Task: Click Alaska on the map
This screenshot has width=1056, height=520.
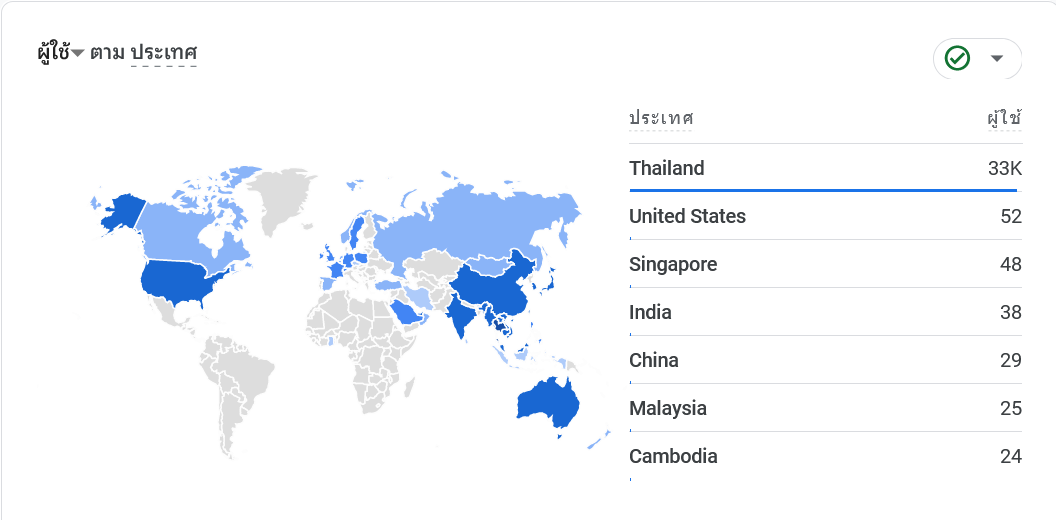Action: point(121,212)
